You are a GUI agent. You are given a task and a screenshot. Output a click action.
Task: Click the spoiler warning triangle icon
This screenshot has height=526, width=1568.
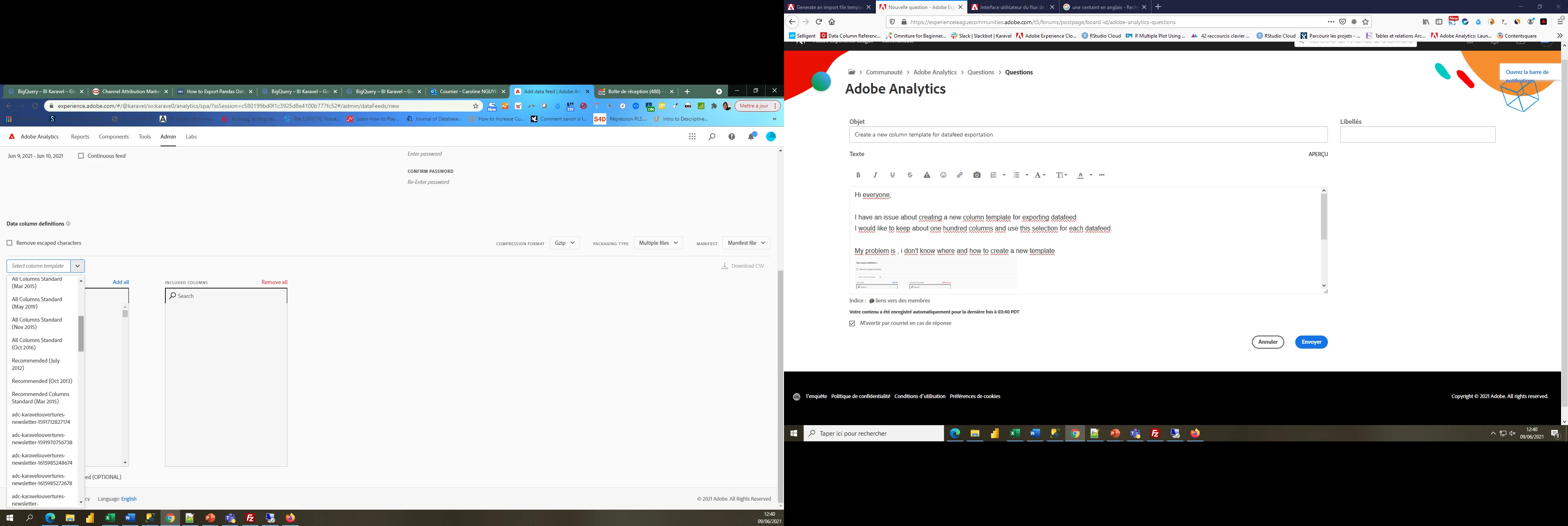coord(927,175)
